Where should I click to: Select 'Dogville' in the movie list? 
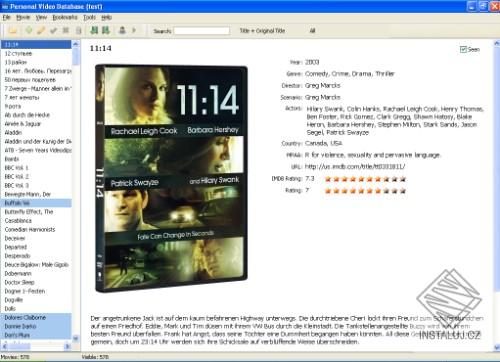pyautogui.click(x=36, y=300)
